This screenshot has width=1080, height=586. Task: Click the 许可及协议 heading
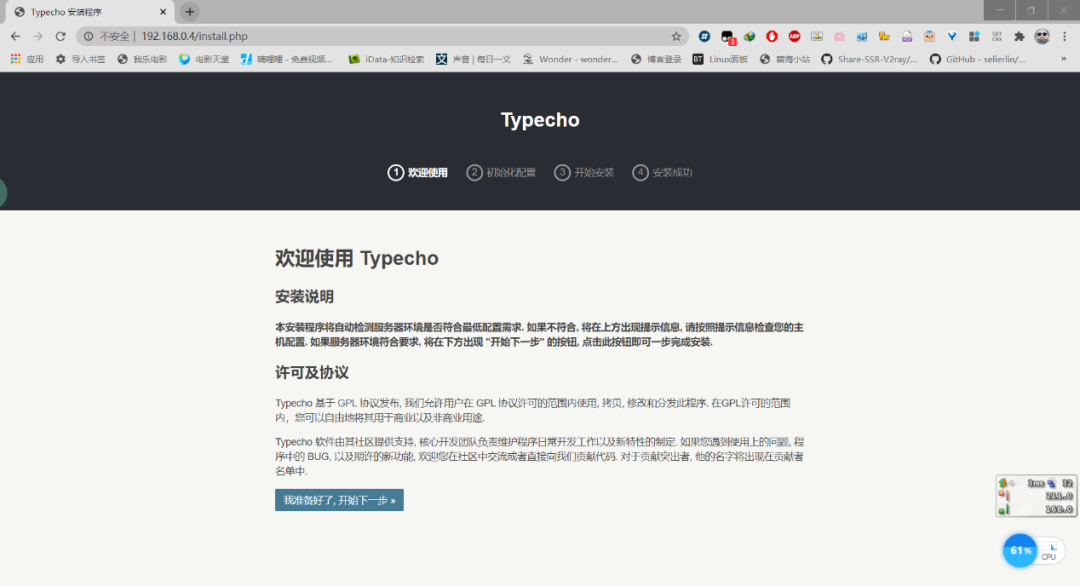click(312, 373)
